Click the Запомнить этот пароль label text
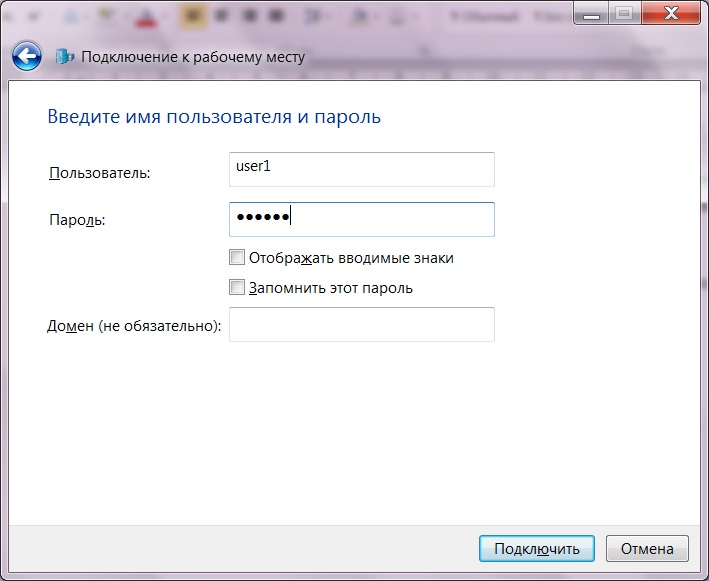Viewport: 709px width, 581px height. click(330, 288)
